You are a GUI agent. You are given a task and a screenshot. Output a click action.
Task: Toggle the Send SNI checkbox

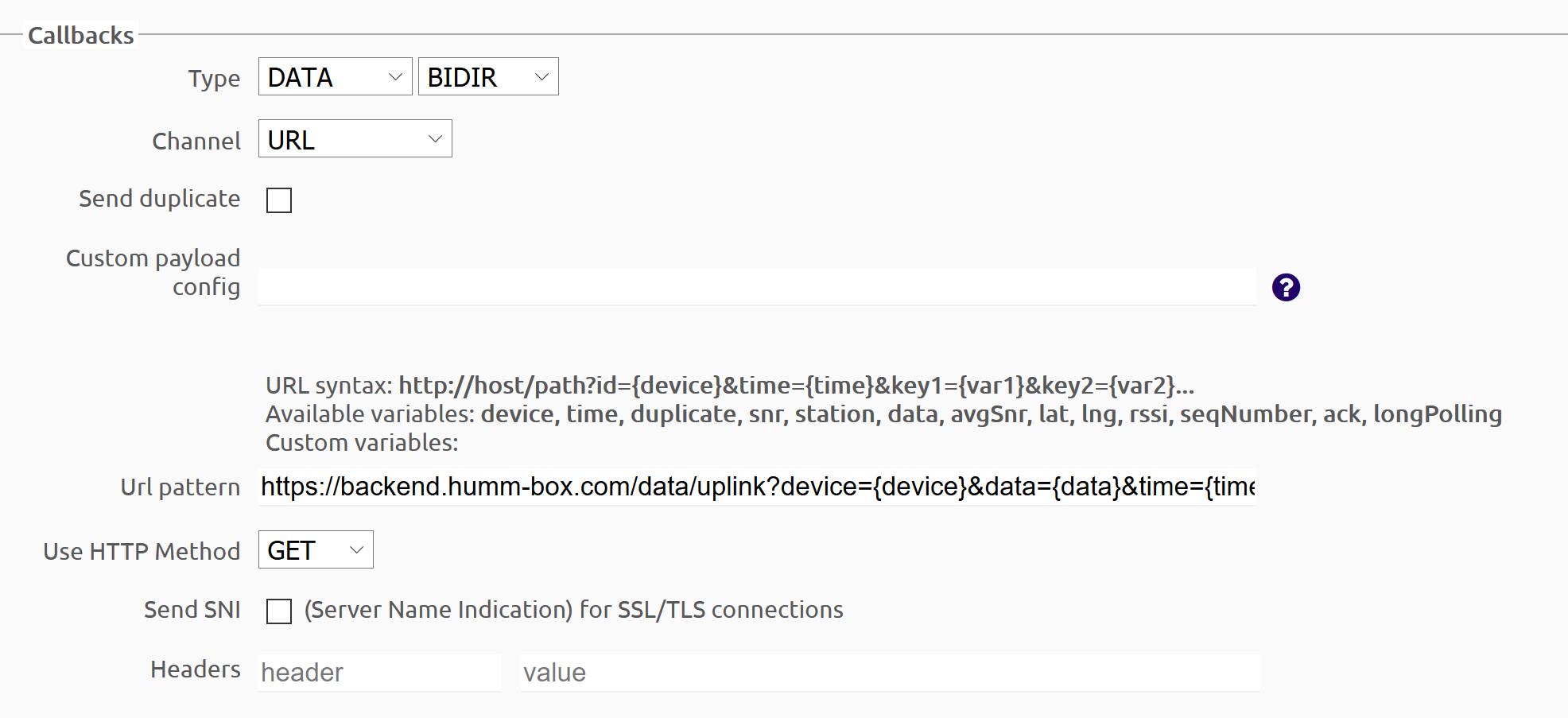[279, 611]
